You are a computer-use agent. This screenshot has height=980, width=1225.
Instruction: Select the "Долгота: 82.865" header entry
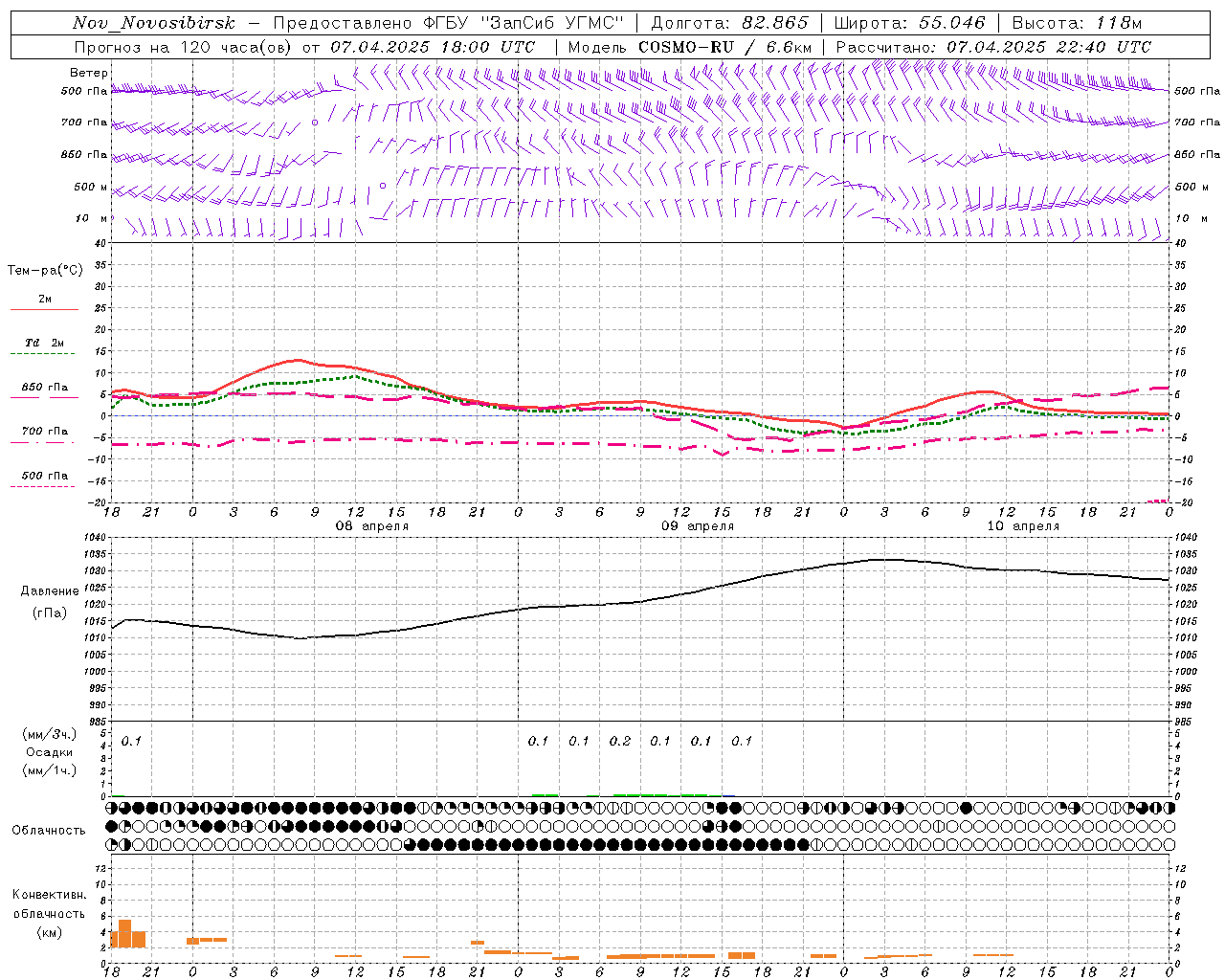point(729,23)
